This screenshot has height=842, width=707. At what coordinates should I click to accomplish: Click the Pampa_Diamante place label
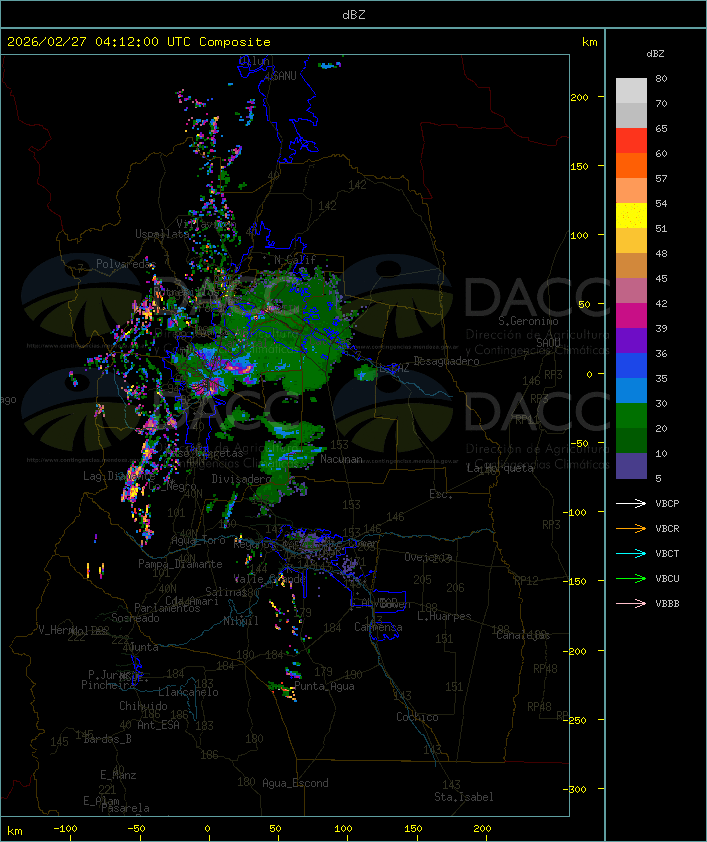click(x=180, y=564)
